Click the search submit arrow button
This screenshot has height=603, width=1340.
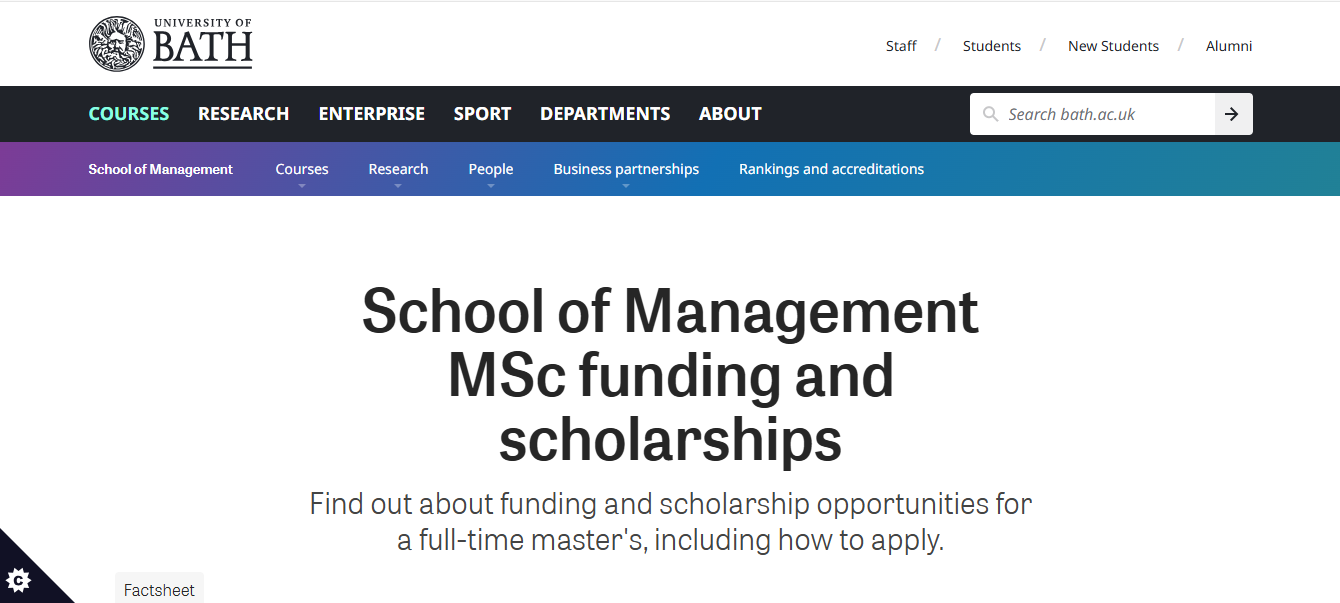click(1232, 114)
